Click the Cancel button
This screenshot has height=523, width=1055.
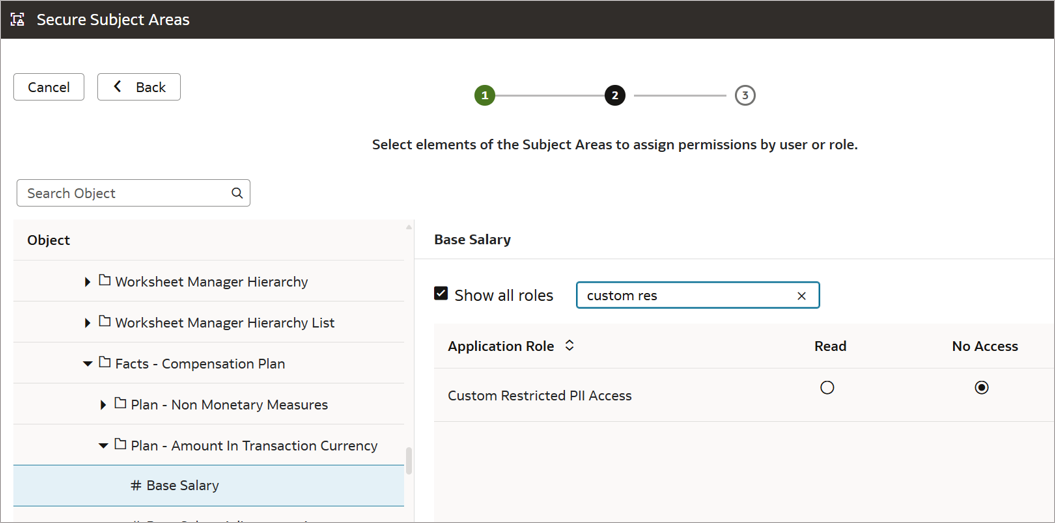coord(49,87)
